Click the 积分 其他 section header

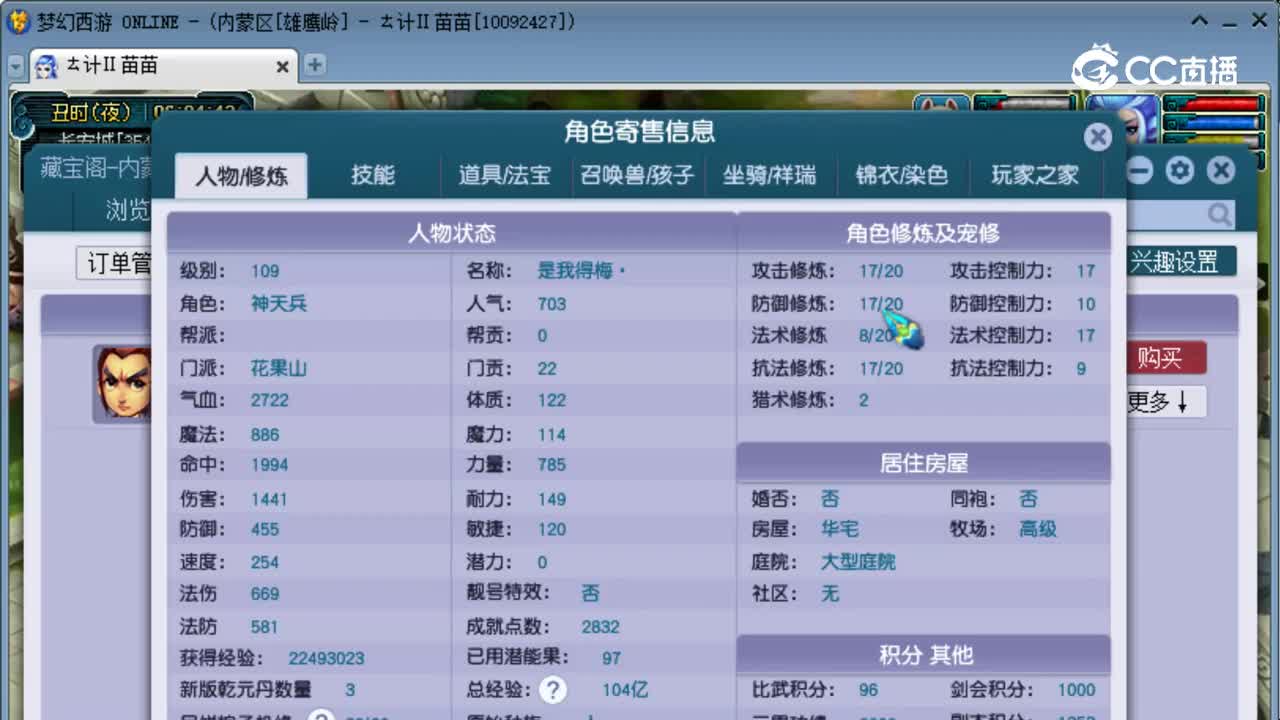point(923,656)
